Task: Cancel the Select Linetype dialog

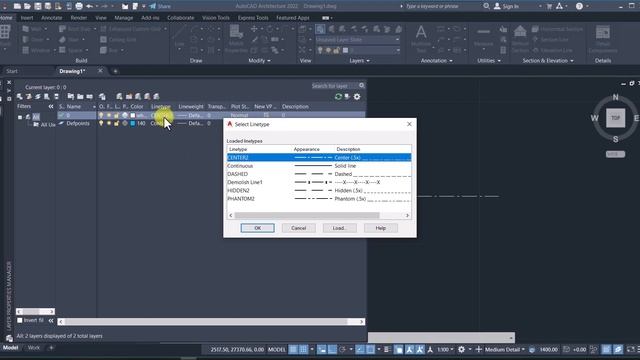Action: coord(299,228)
